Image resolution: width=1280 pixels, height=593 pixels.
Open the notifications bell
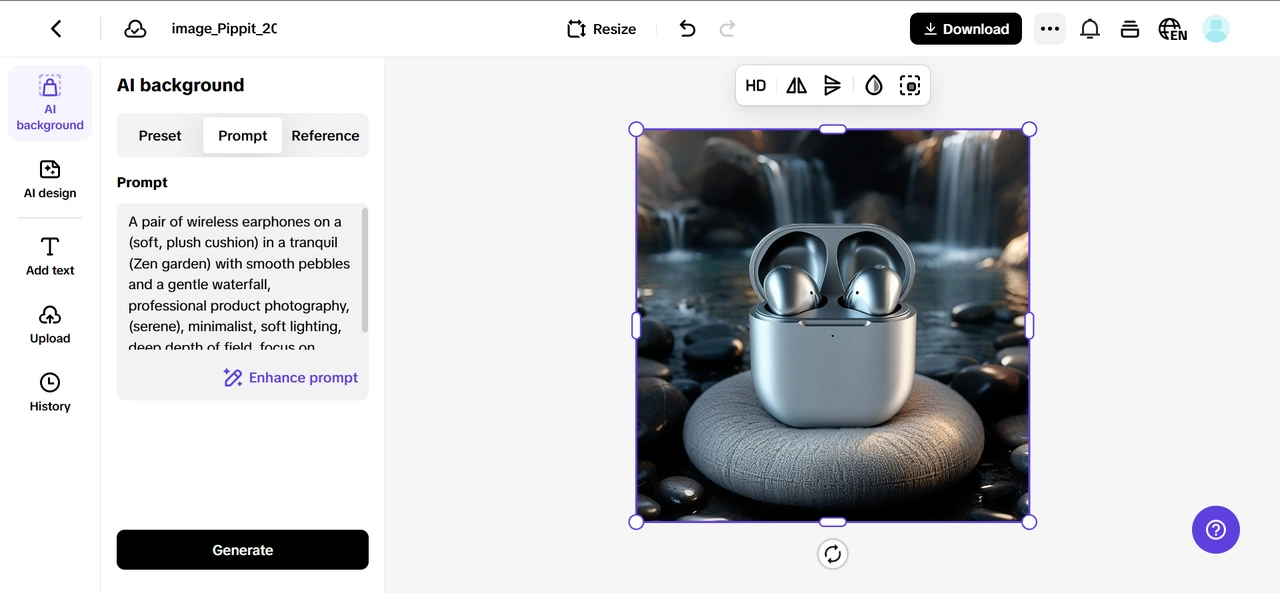(1090, 29)
